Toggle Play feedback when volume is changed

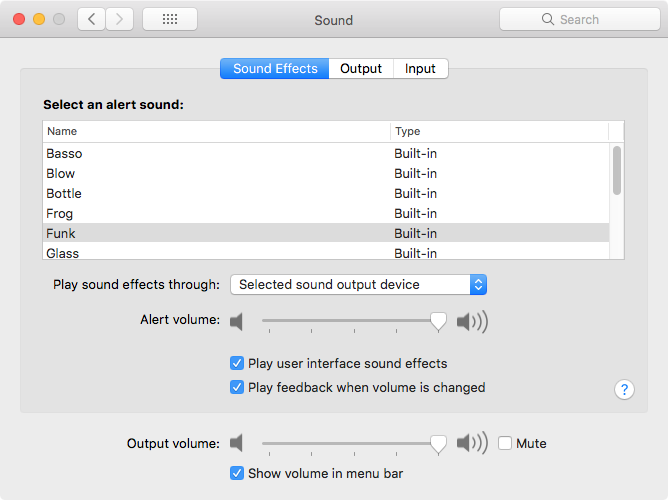click(x=237, y=387)
